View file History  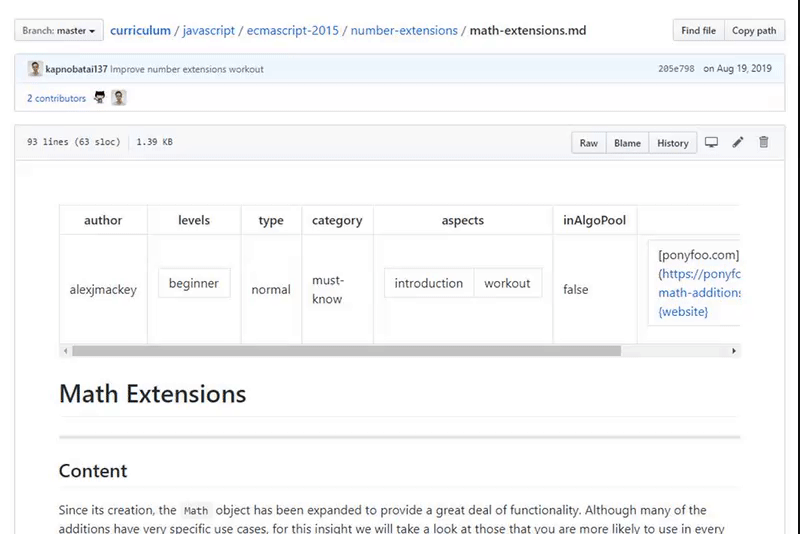[x=672, y=143]
